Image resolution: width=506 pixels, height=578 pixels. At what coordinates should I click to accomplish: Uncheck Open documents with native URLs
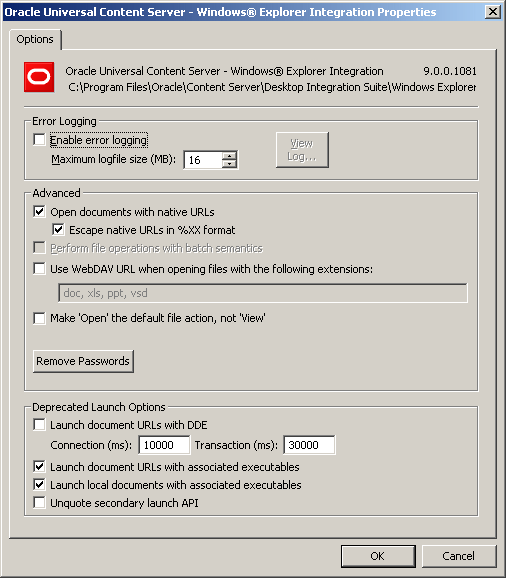pyautogui.click(x=39, y=212)
